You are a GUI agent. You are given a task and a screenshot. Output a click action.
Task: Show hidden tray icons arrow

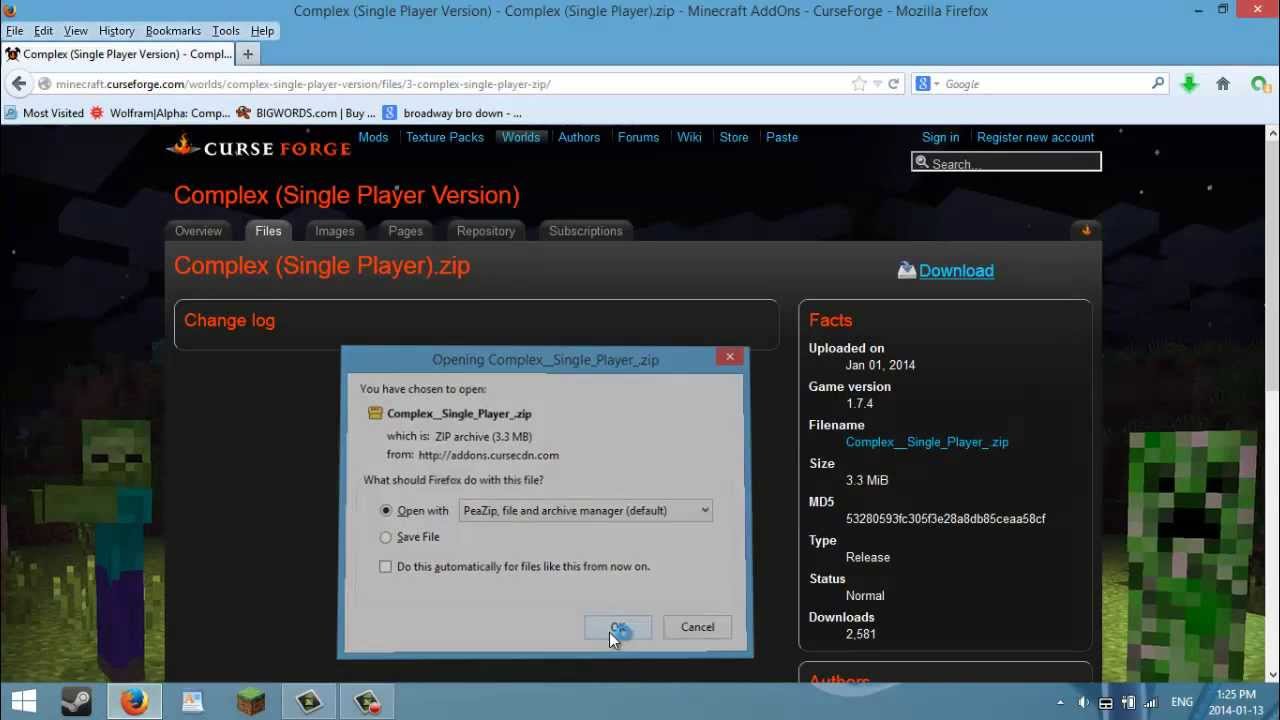tap(1060, 703)
